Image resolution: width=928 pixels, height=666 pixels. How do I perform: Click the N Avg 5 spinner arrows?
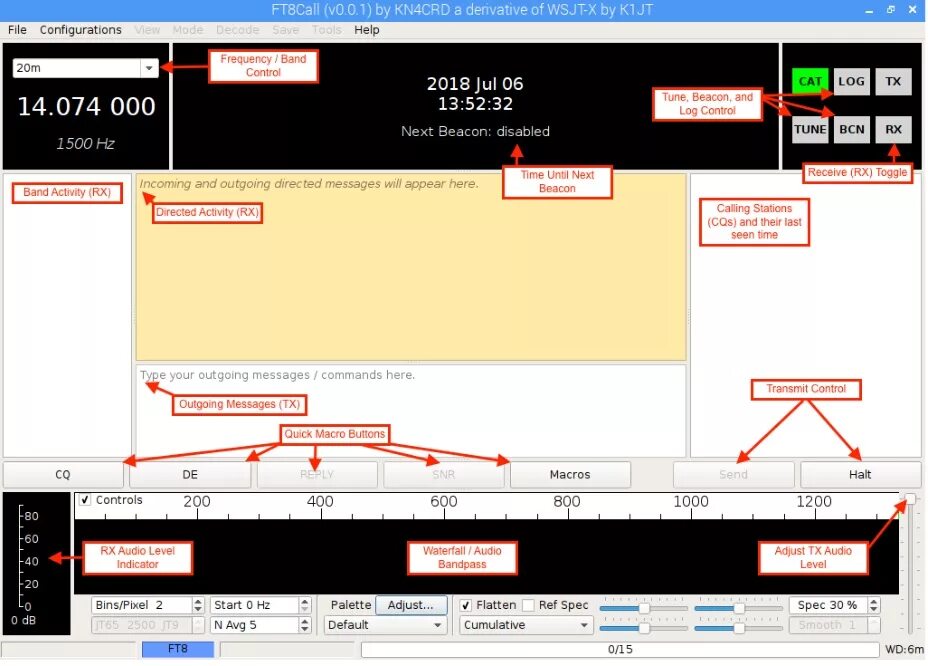coord(305,625)
